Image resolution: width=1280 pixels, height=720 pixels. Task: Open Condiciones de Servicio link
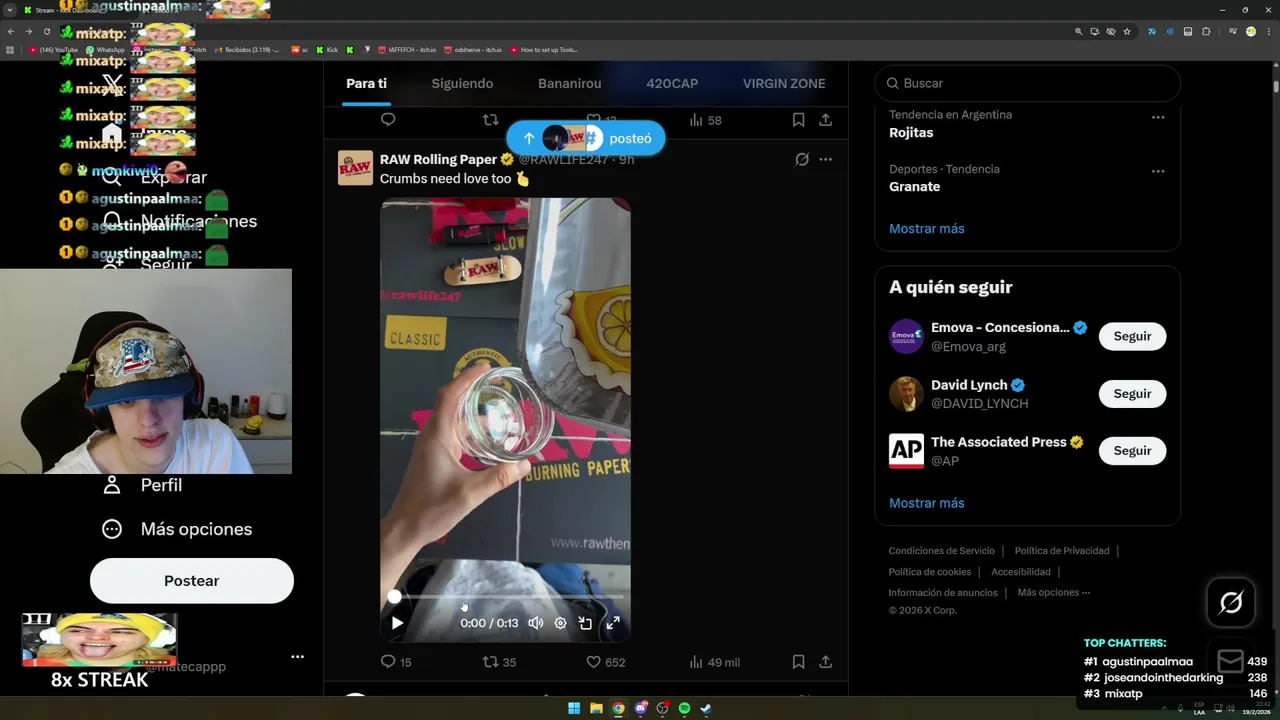point(941,551)
